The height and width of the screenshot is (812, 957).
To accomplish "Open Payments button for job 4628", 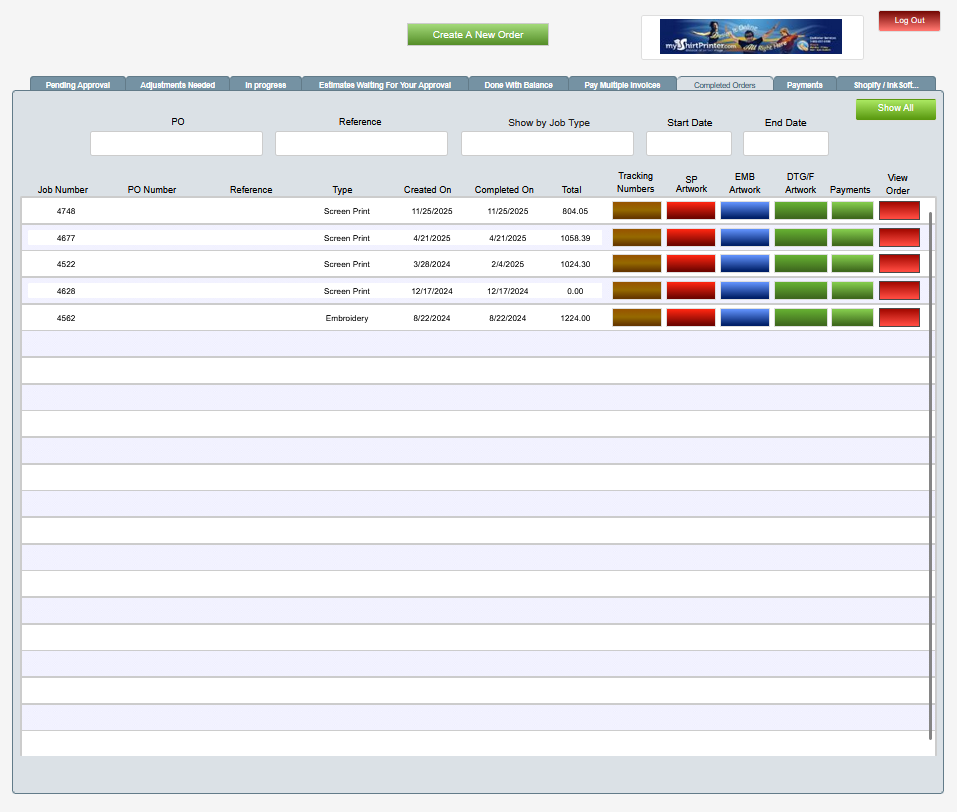I will pyautogui.click(x=852, y=291).
